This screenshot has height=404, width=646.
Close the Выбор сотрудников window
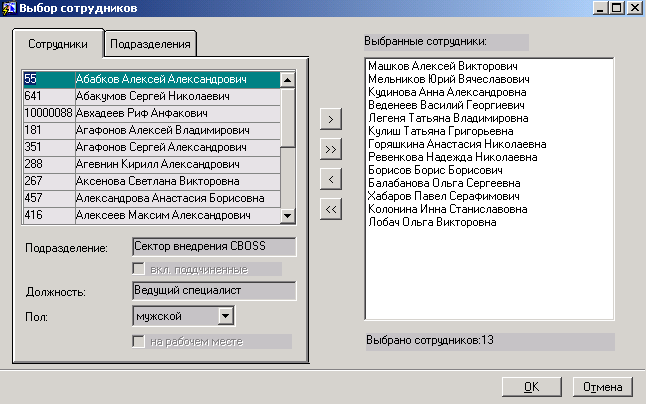click(x=635, y=8)
